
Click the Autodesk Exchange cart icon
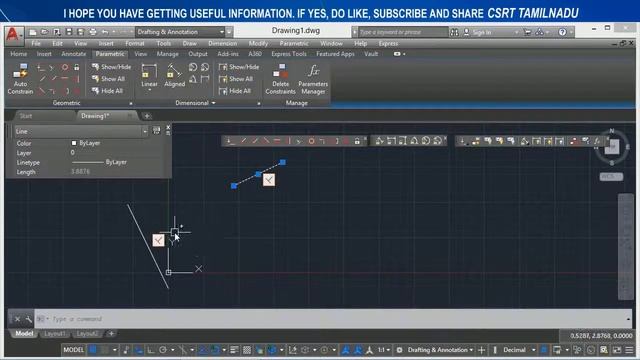(527, 32)
